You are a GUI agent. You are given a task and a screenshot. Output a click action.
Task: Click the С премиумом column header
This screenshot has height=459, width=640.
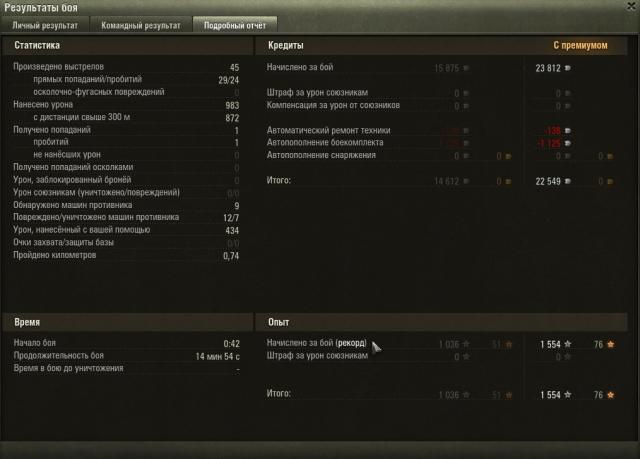click(x=580, y=45)
